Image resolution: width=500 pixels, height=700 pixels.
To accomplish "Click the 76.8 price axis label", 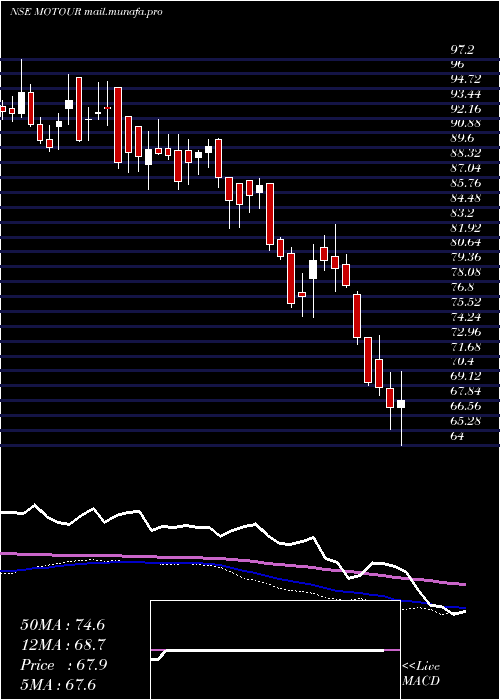I will click(462, 287).
